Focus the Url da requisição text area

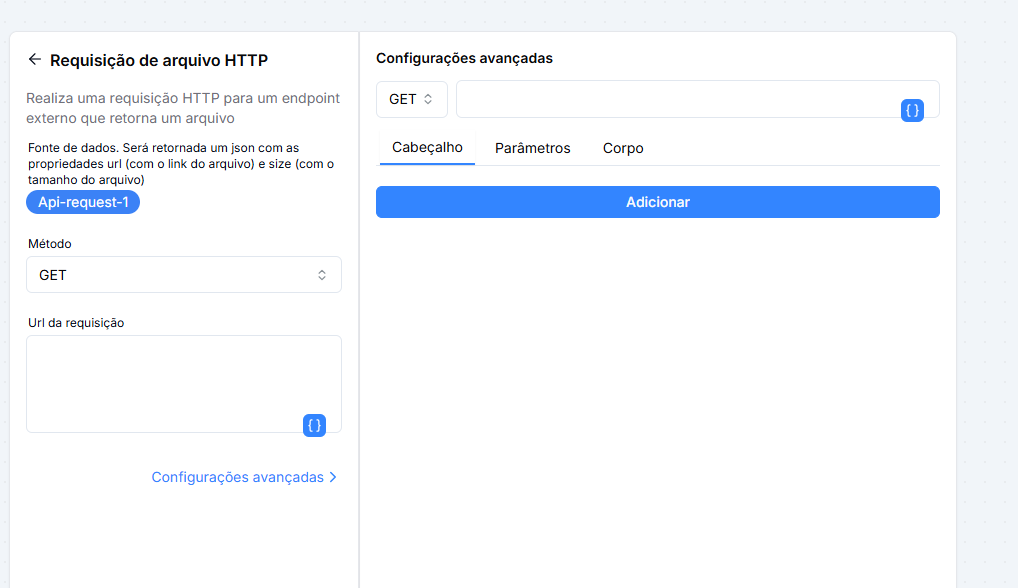pyautogui.click(x=184, y=384)
